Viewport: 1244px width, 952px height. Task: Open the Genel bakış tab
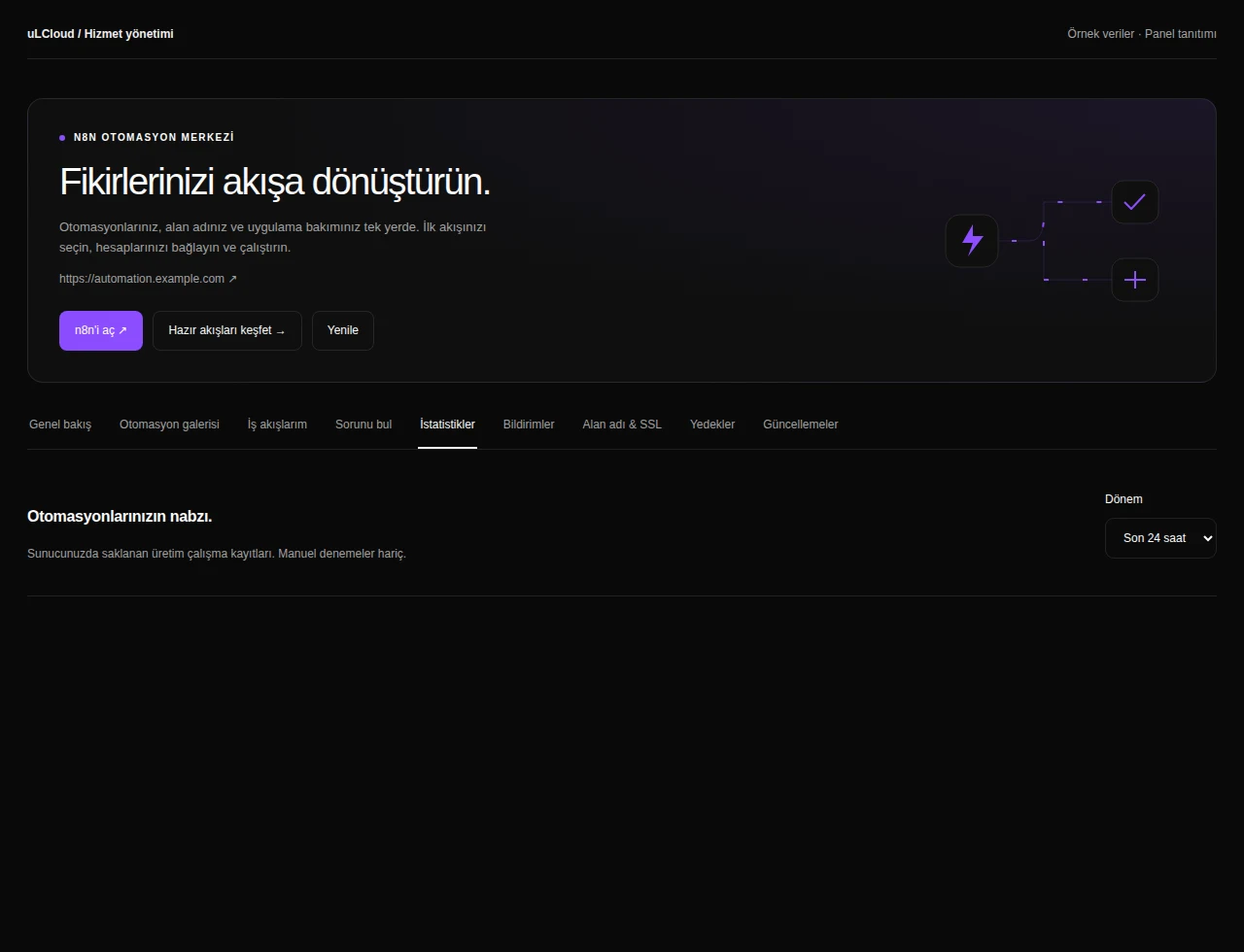(x=60, y=425)
